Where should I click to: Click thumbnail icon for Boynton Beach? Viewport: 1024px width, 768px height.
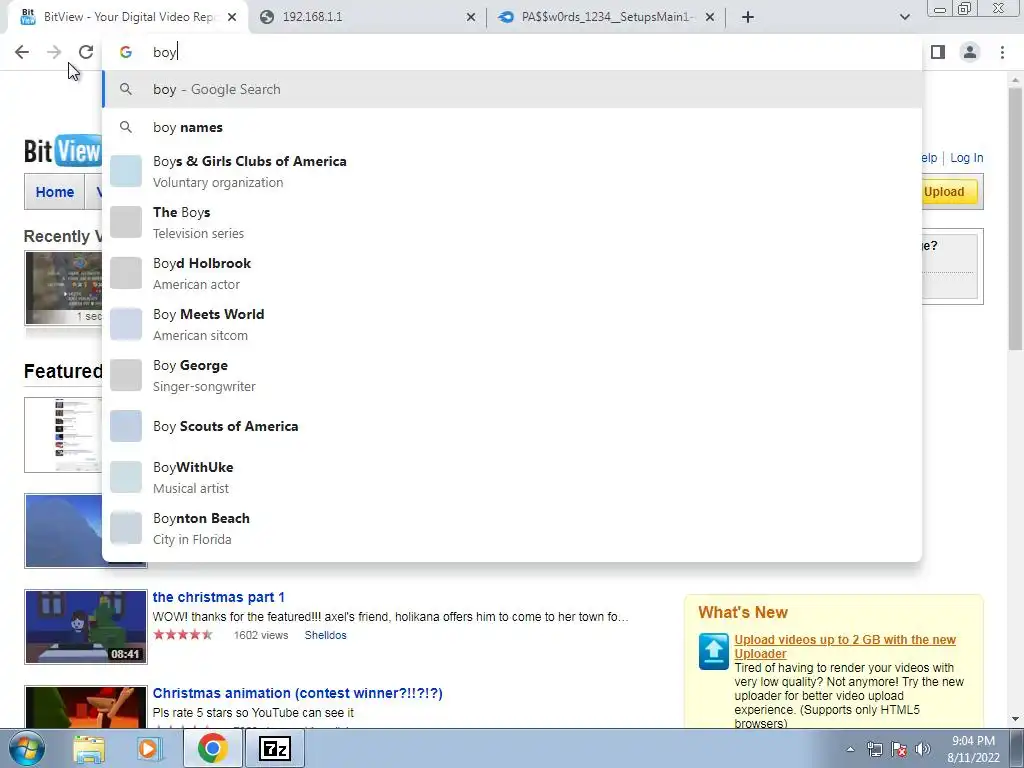[x=126, y=528]
